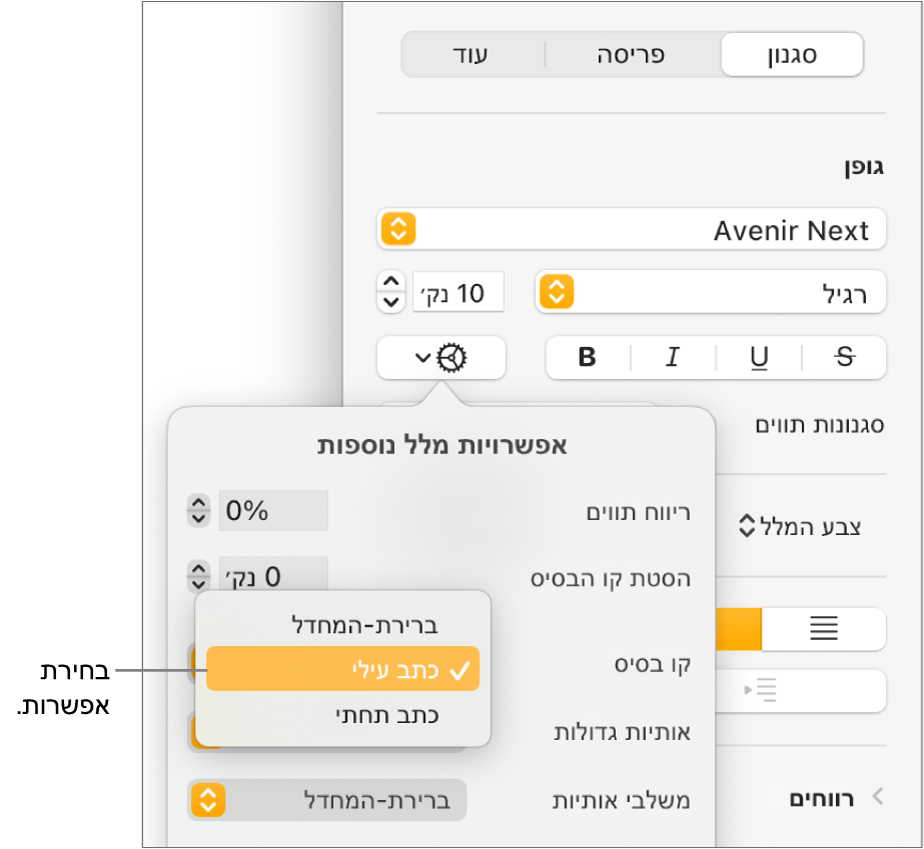924x849 pixels.
Task: Toggle strikethrough formatting (S)
Action: (844, 357)
